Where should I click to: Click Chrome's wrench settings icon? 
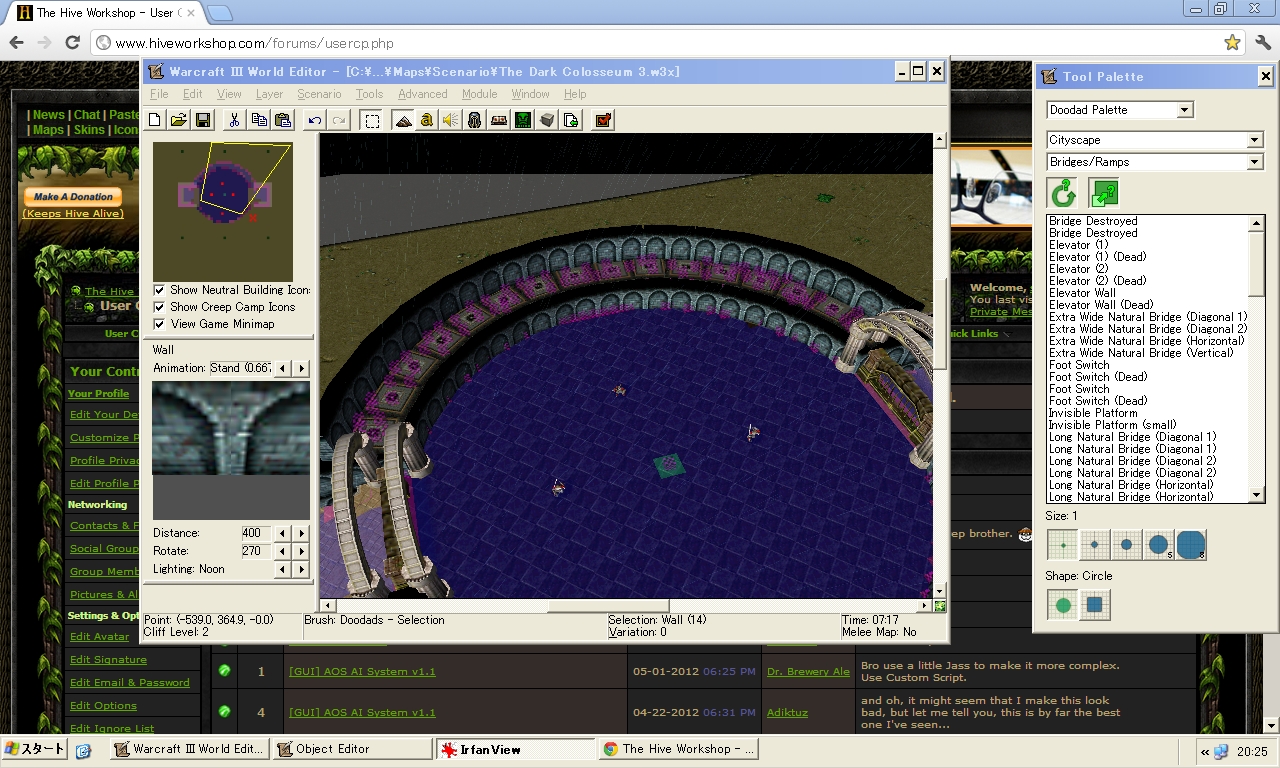1262,42
